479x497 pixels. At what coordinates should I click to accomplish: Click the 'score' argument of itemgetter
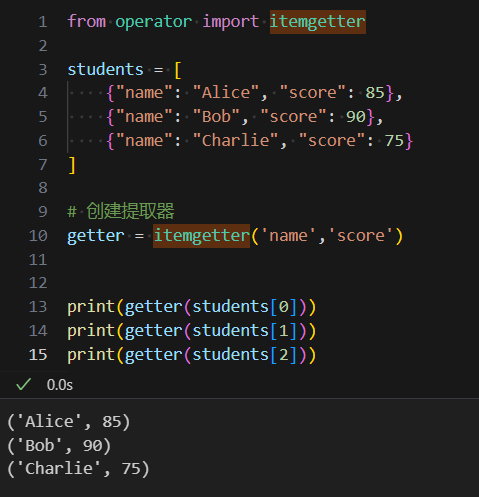361,236
